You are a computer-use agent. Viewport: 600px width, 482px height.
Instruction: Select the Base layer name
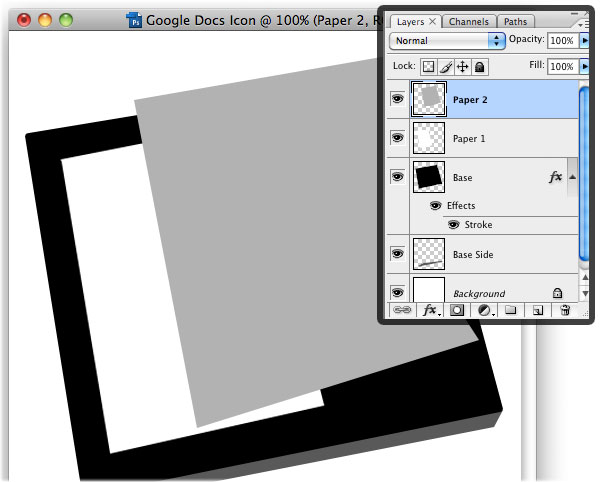pos(462,177)
